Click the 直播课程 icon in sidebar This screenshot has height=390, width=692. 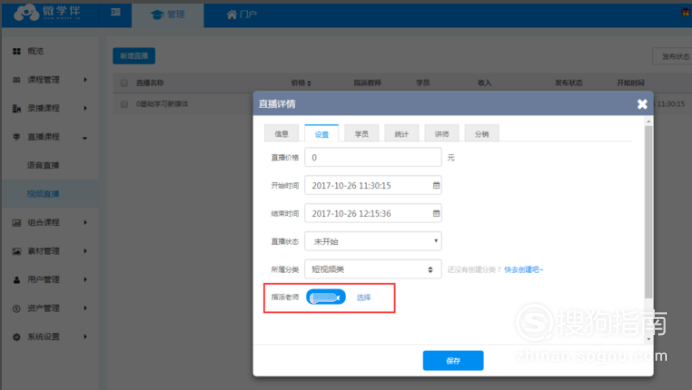click(17, 137)
